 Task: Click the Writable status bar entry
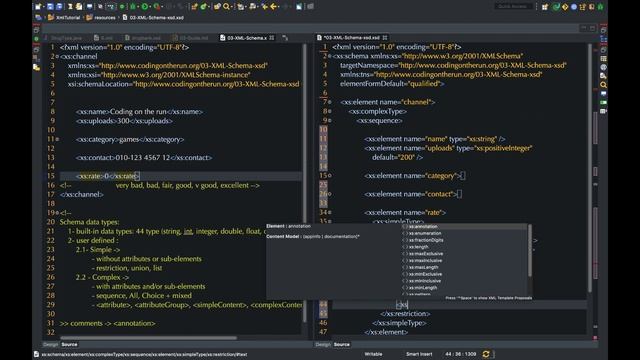pyautogui.click(x=373, y=354)
